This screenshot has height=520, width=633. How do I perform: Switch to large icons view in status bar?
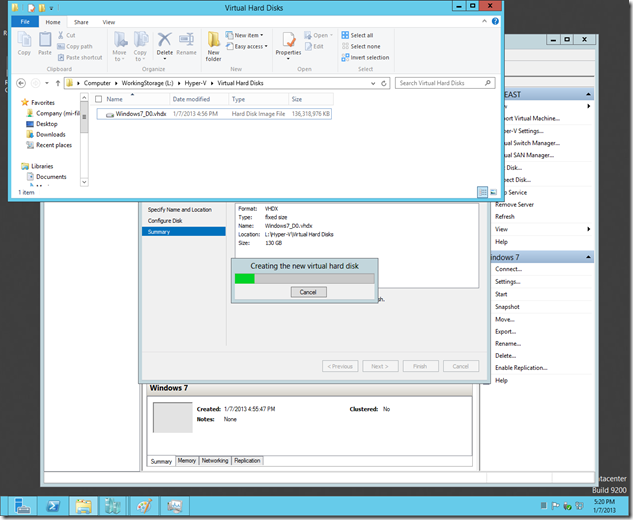(493, 193)
